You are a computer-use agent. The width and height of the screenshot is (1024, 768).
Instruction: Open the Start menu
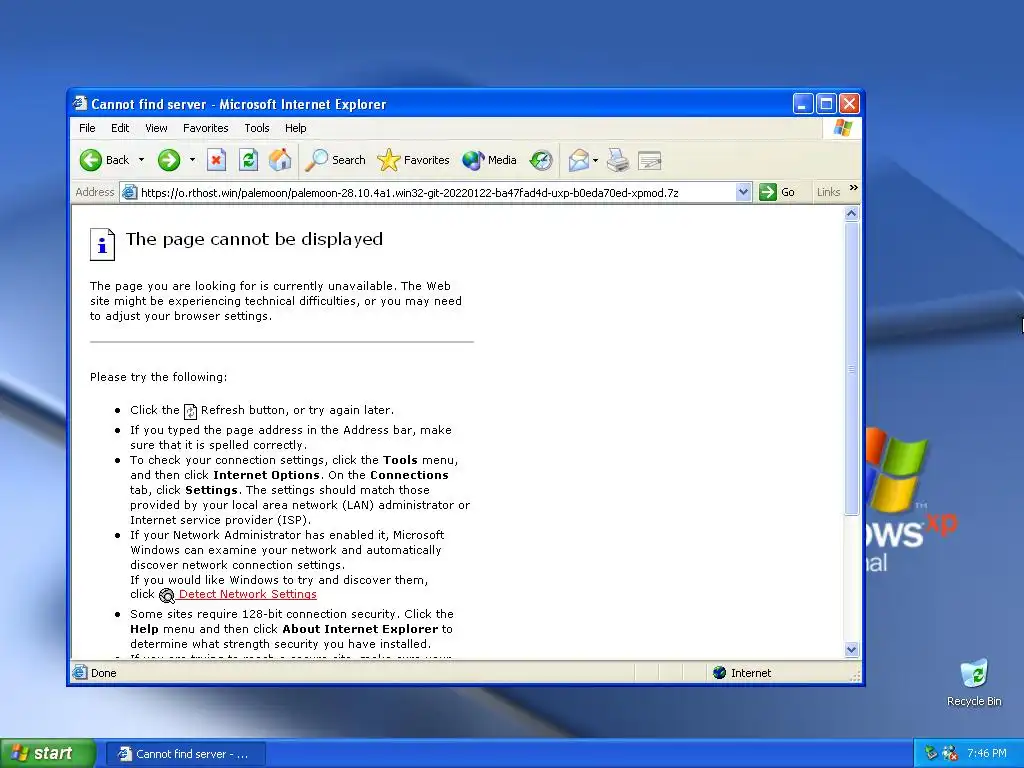[47, 754]
